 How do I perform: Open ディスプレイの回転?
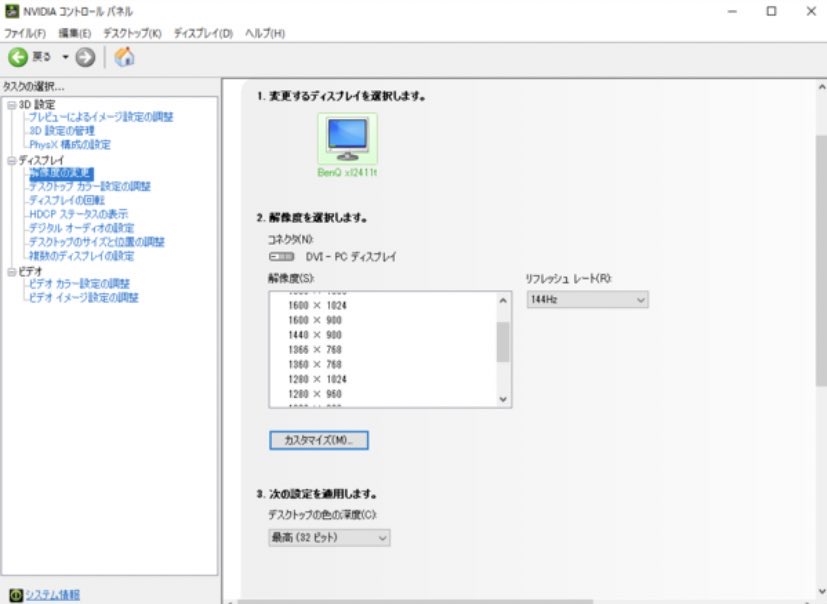(x=66, y=200)
